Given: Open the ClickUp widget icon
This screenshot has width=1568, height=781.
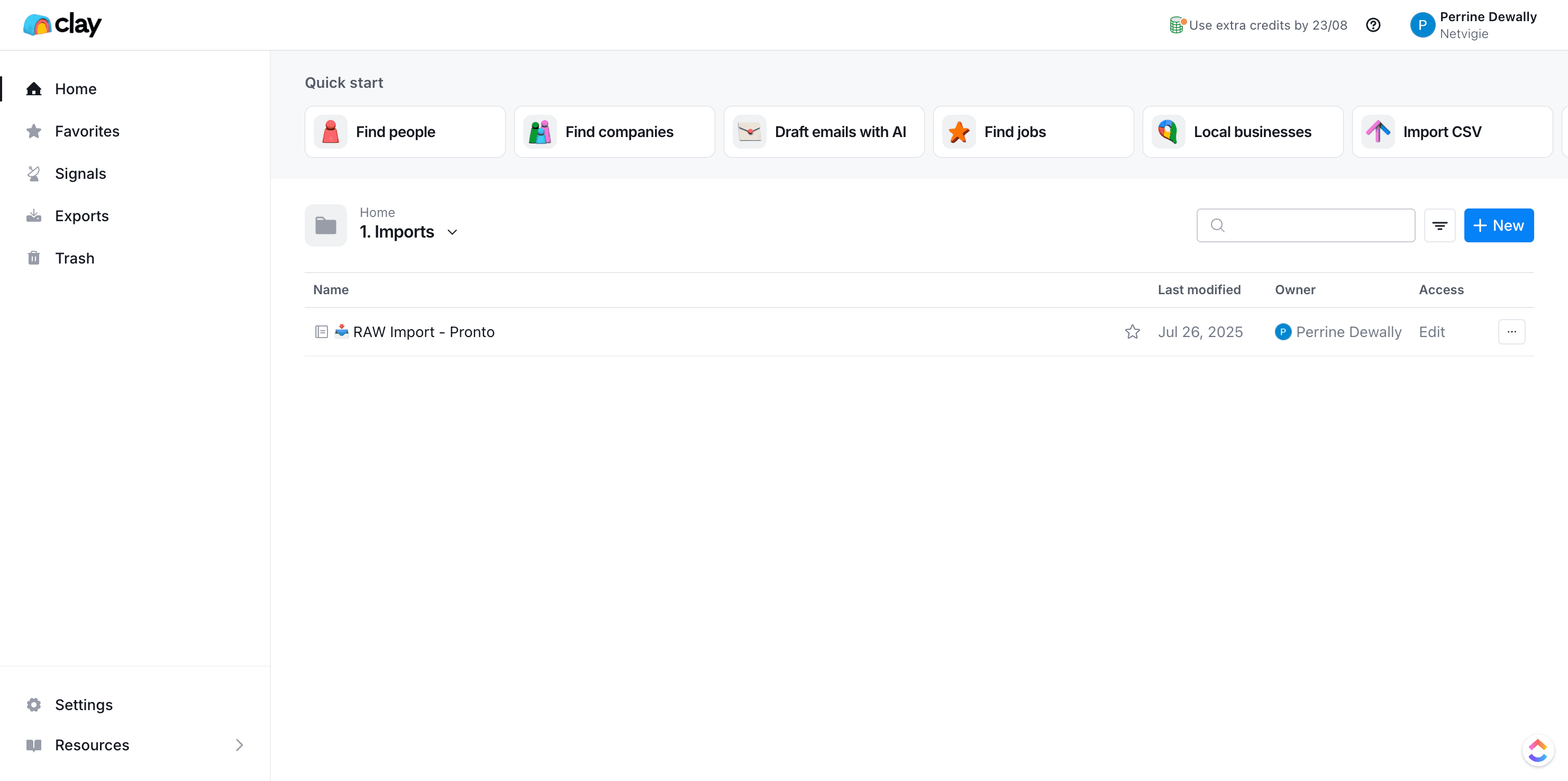Looking at the screenshot, I should coord(1537,750).
